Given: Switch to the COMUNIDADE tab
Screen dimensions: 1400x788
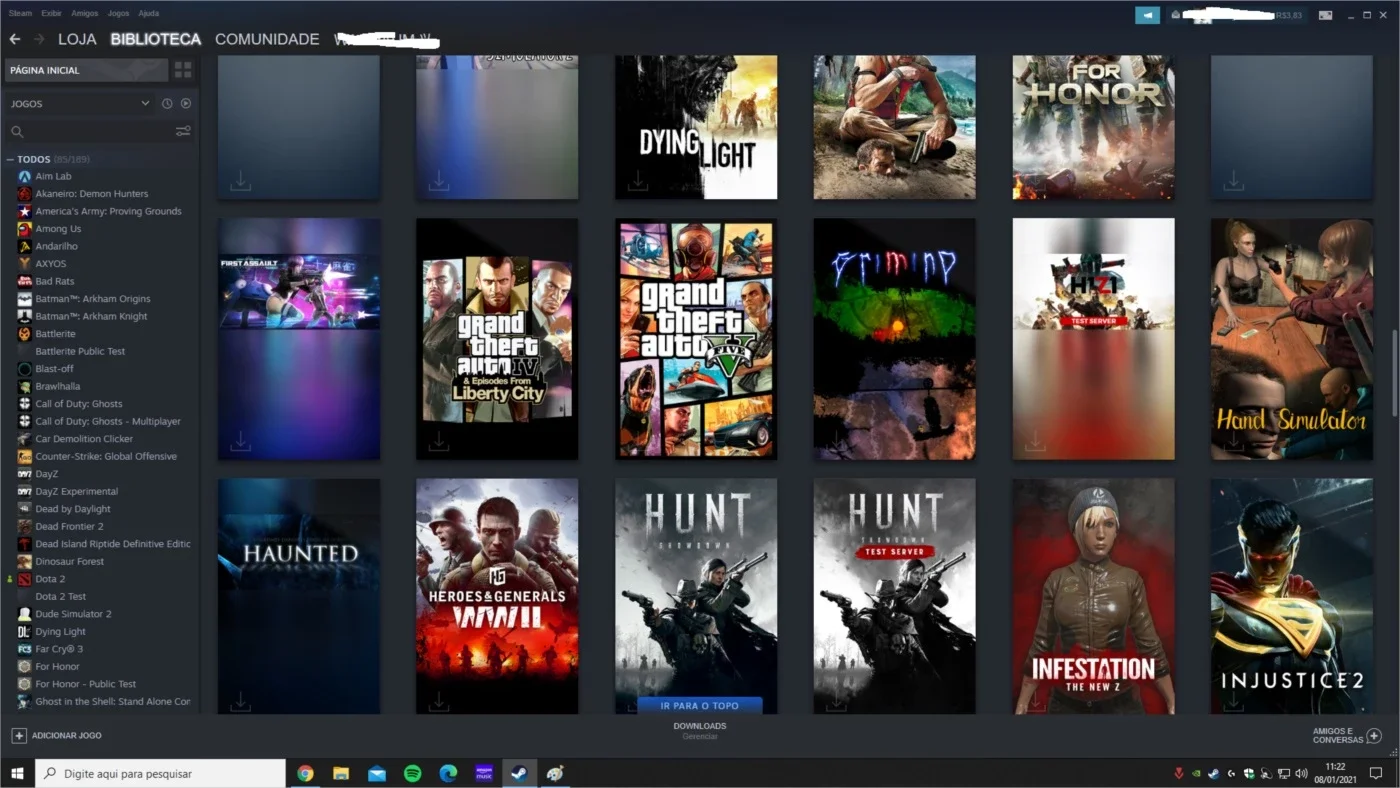Looking at the screenshot, I should tap(267, 39).
